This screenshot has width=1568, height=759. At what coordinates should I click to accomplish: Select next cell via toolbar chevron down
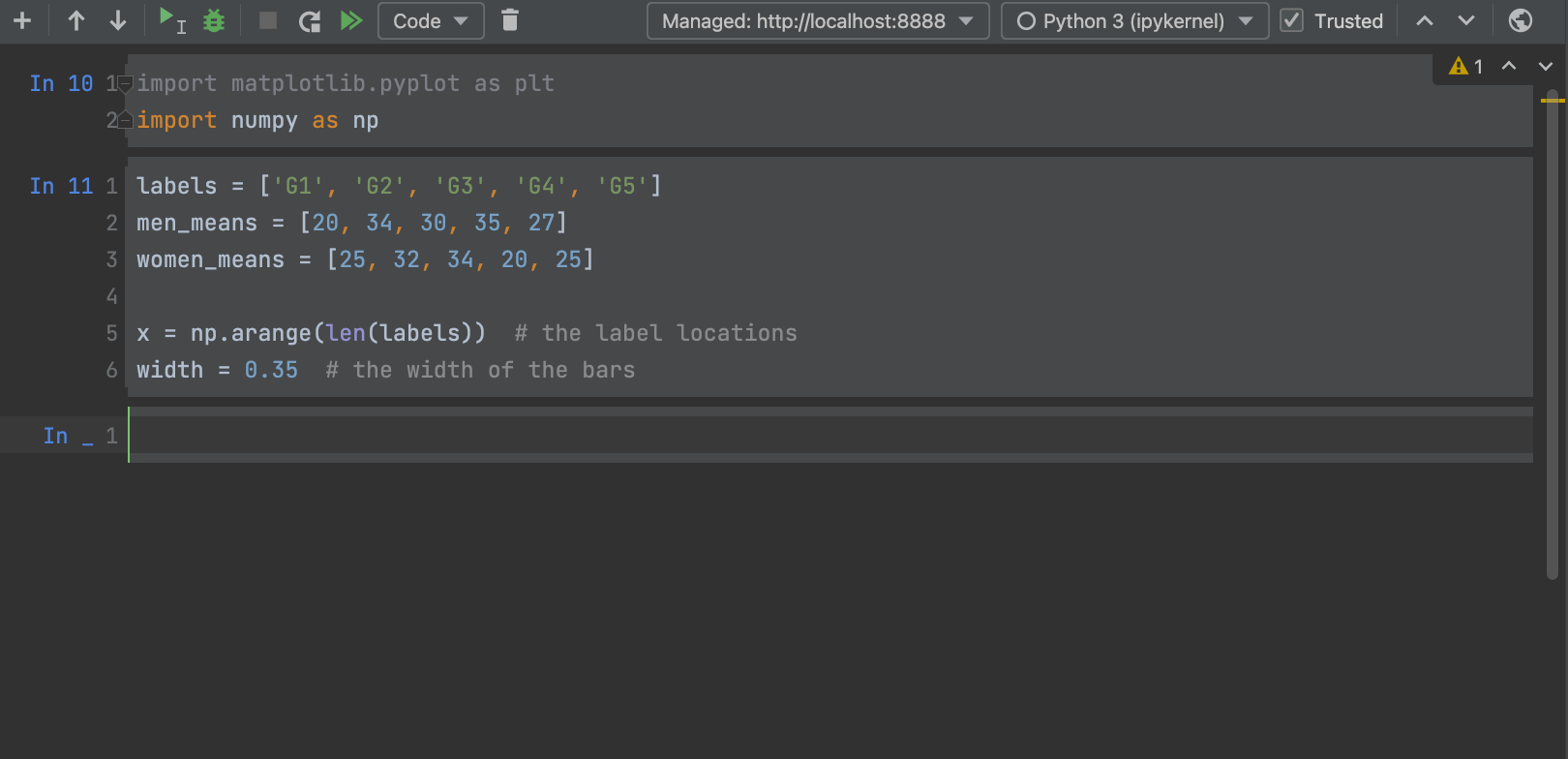point(1466,20)
